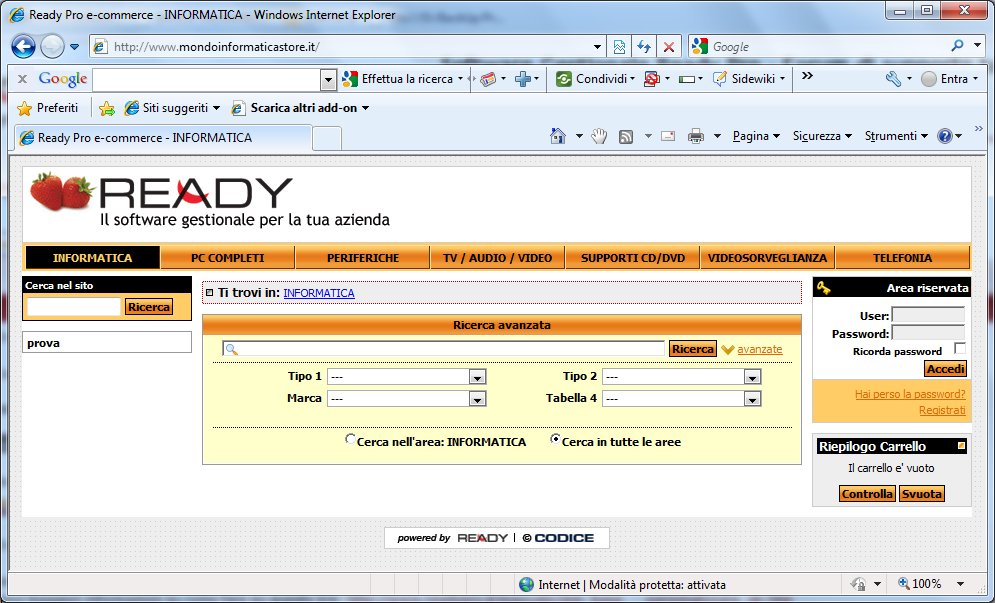This screenshot has height=603, width=995.
Task: Click the red Stop loading icon
Action: click(669, 46)
